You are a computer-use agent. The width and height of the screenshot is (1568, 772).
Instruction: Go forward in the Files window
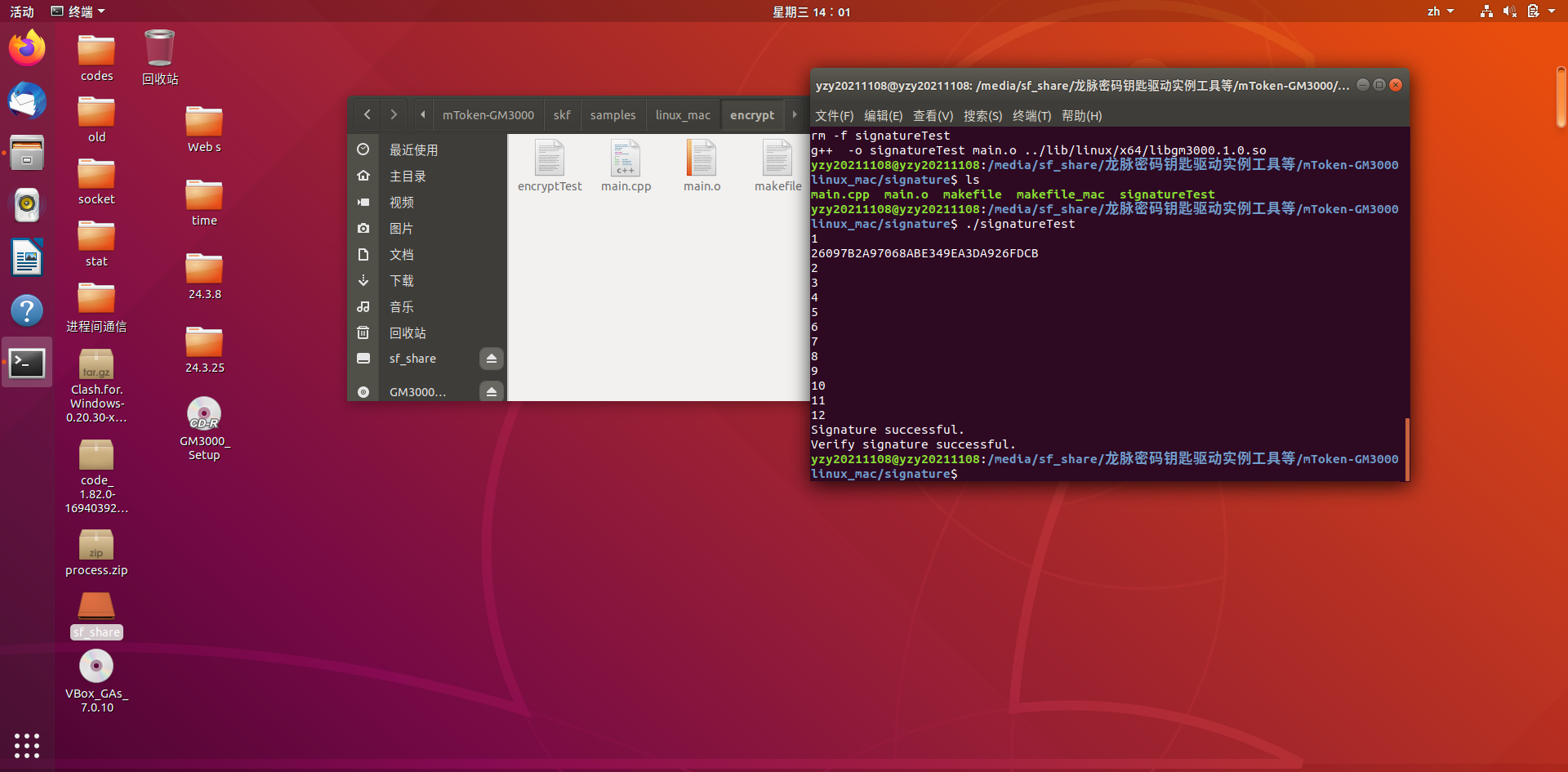394,114
